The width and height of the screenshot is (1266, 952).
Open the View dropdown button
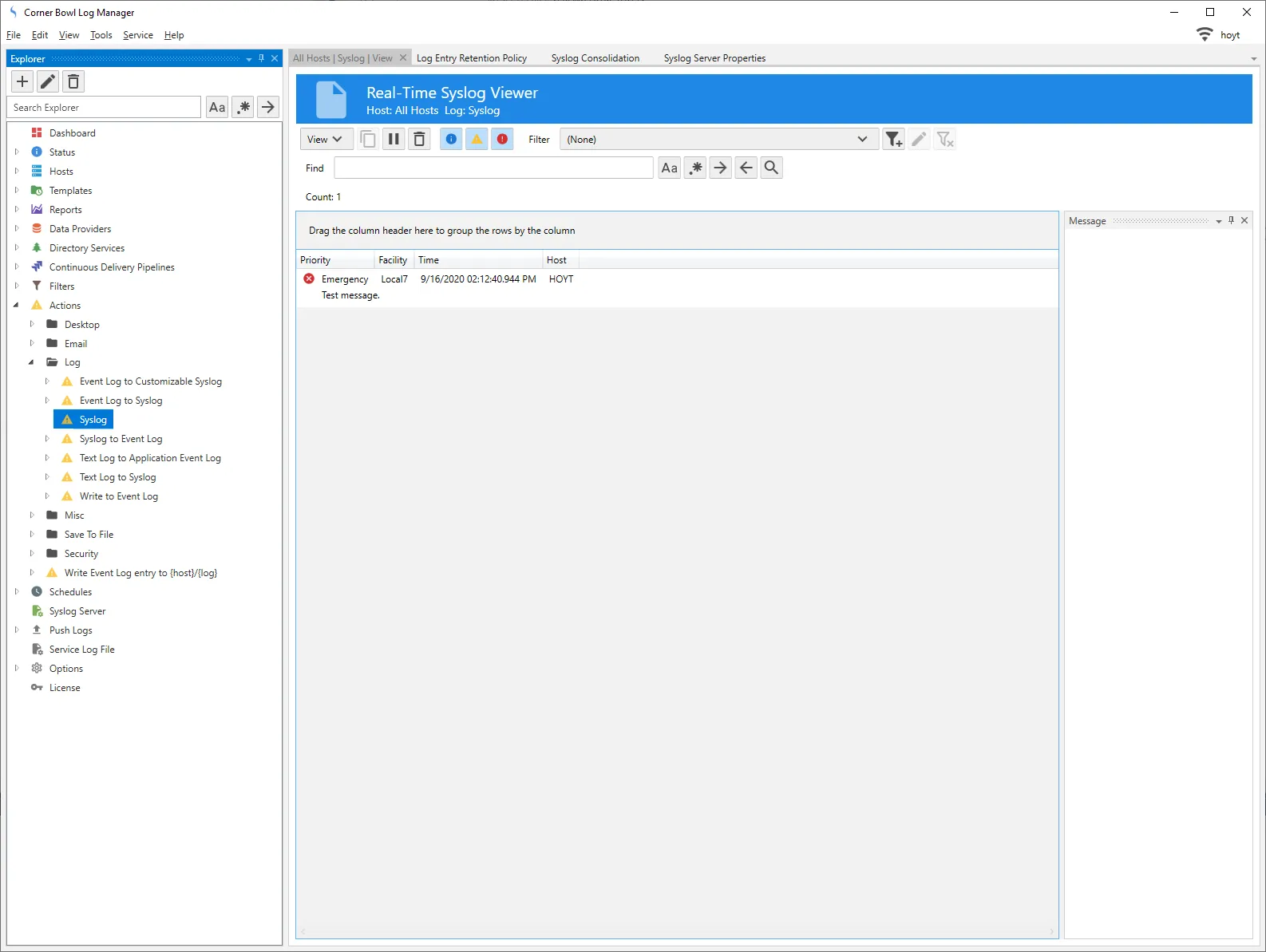[x=324, y=140]
